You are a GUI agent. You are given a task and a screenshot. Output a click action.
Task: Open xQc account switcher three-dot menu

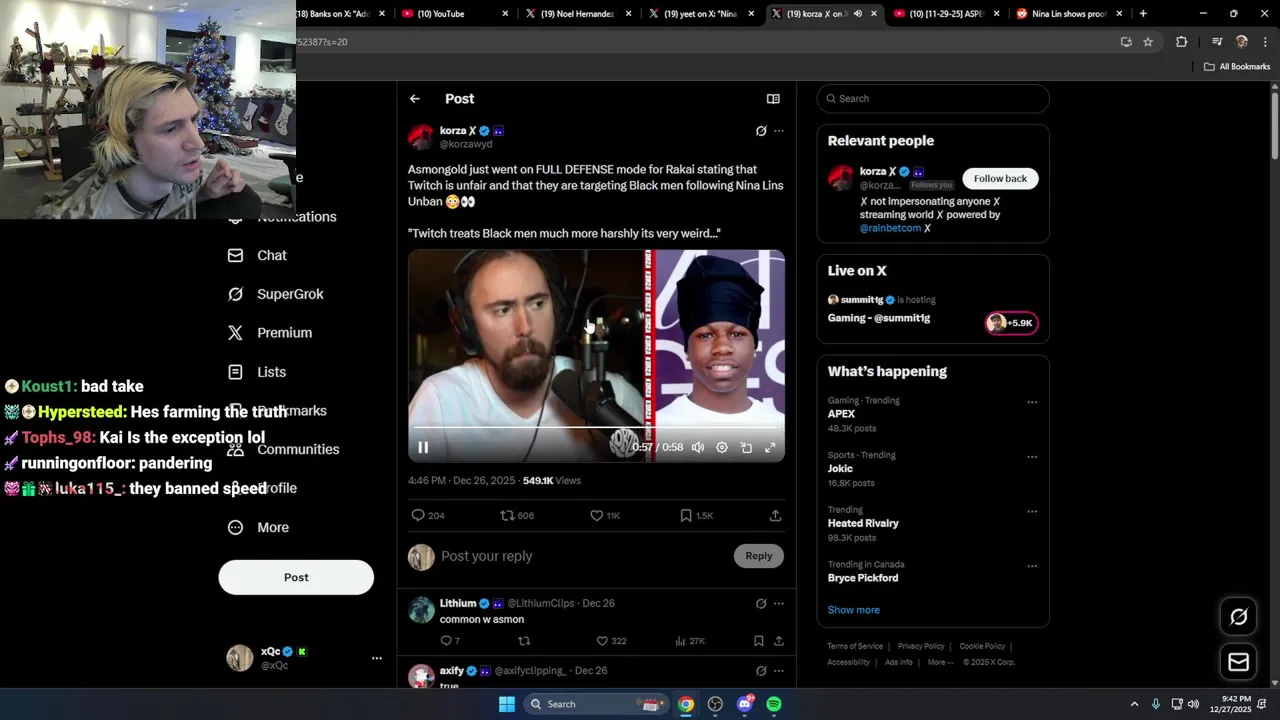(377, 658)
